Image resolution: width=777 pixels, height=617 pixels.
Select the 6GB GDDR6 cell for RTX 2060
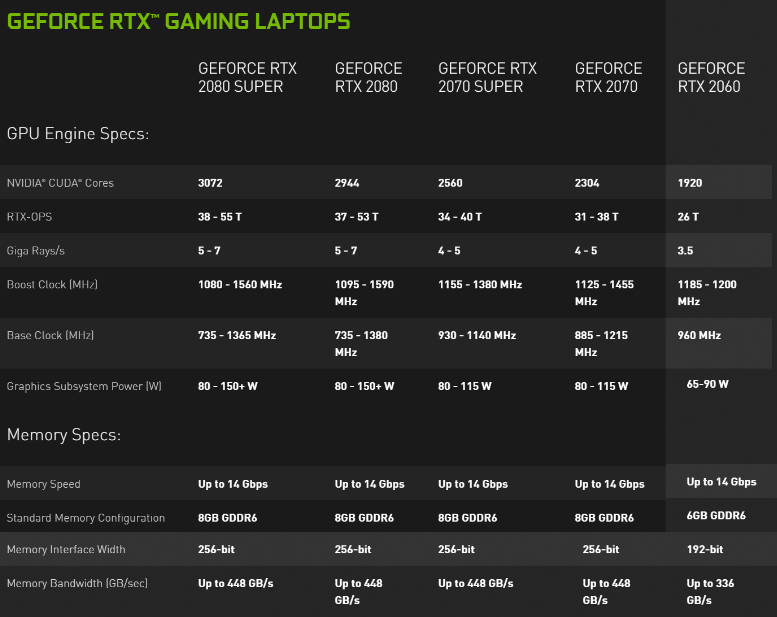(716, 515)
